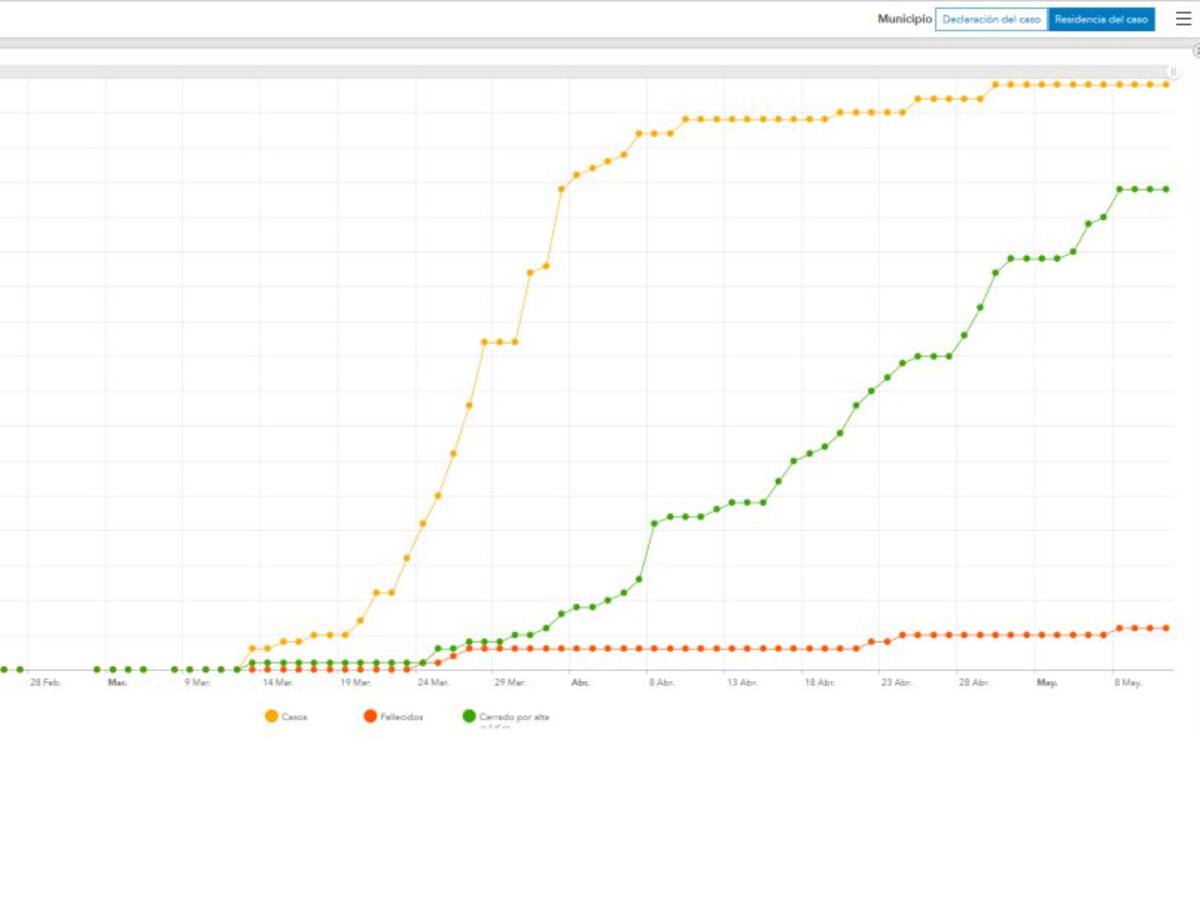Screen dimensions: 1200x900
Task: Click the 23 Abr. axis label
Action: (896, 683)
